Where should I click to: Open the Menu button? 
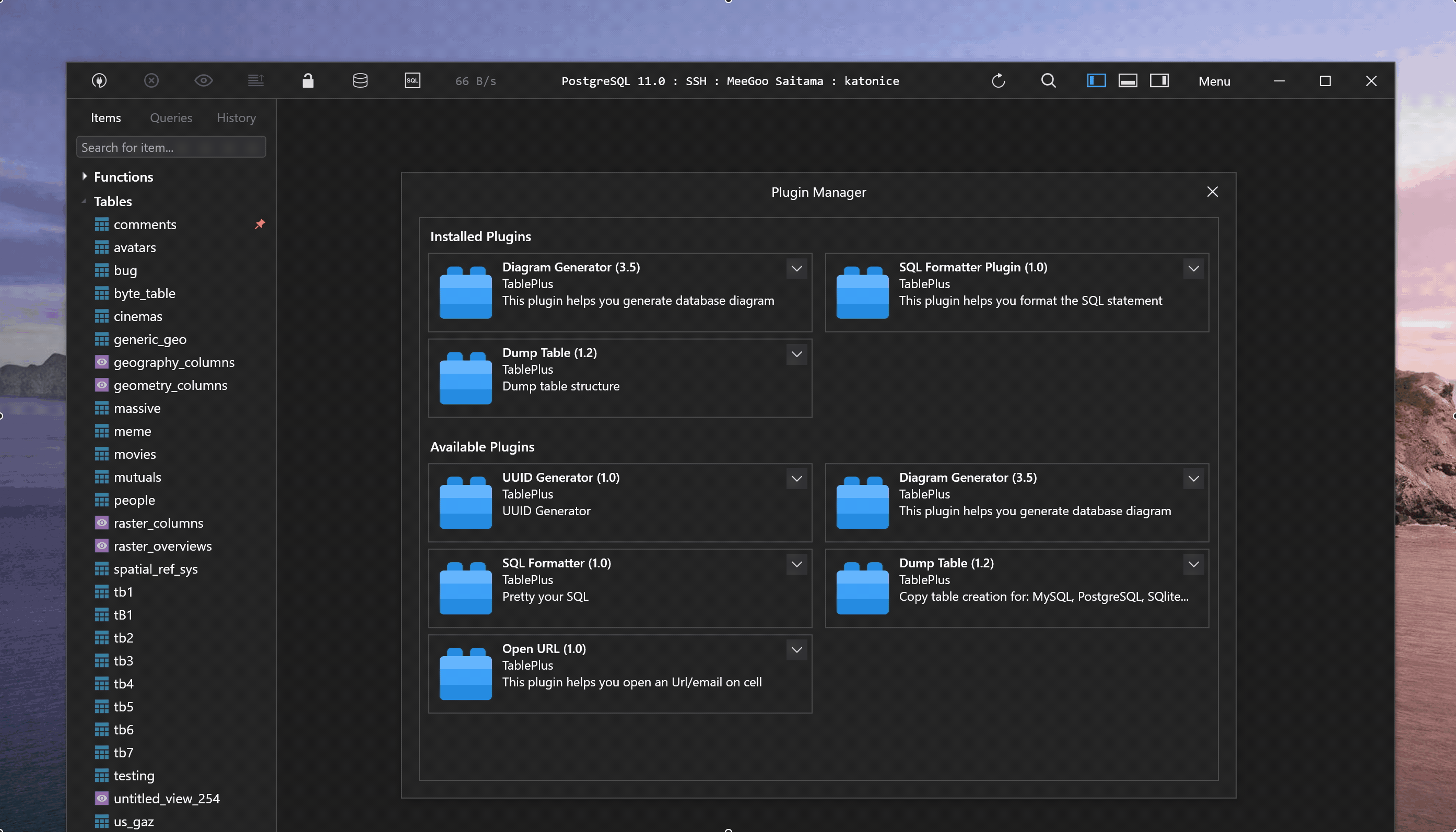[x=1214, y=81]
